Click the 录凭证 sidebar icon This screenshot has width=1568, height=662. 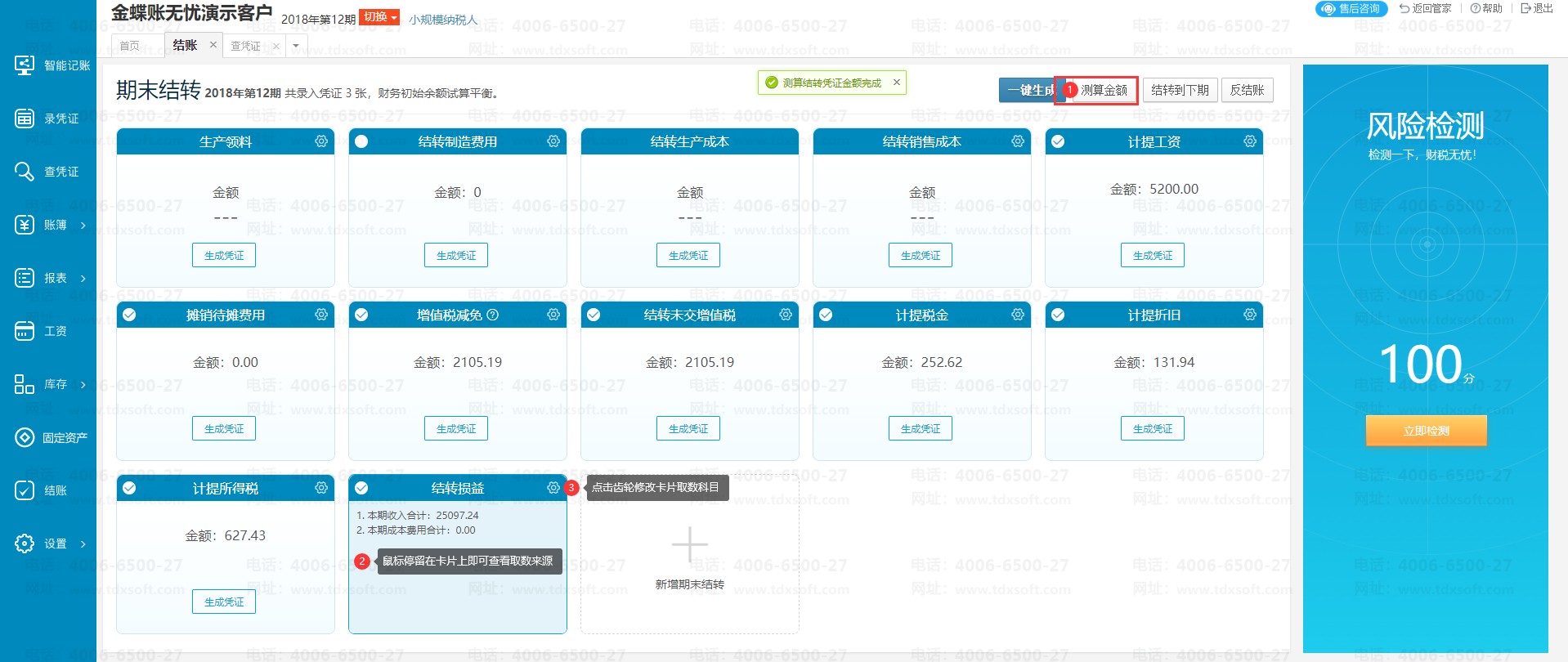click(x=25, y=119)
